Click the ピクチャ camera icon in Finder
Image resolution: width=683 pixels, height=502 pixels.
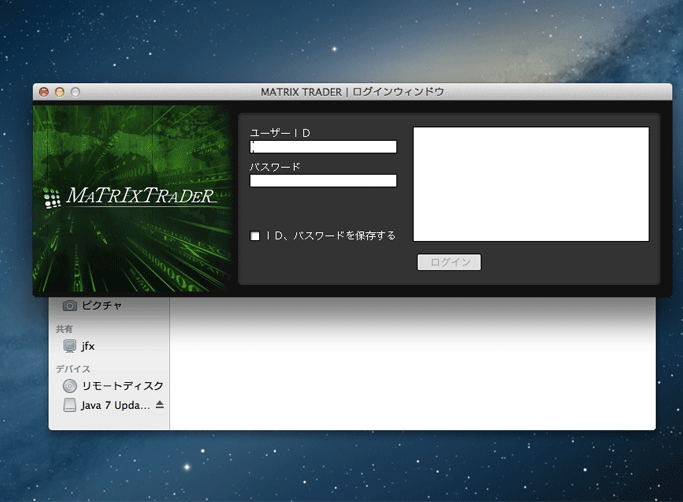[70, 305]
